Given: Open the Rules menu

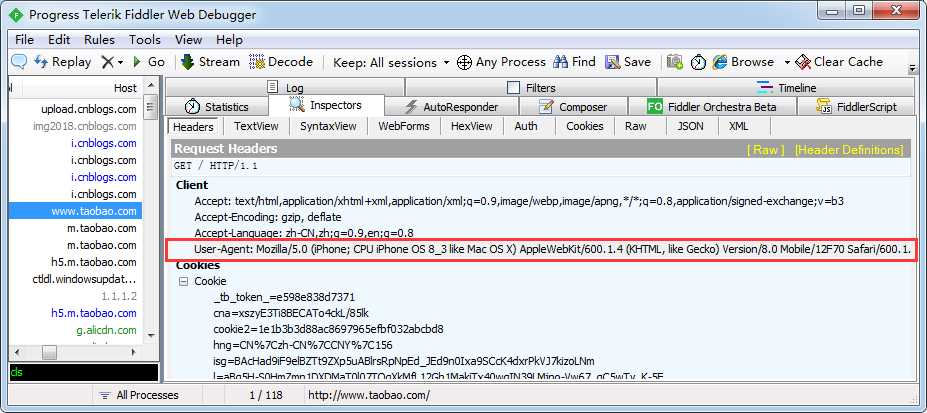Looking at the screenshot, I should pos(99,40).
